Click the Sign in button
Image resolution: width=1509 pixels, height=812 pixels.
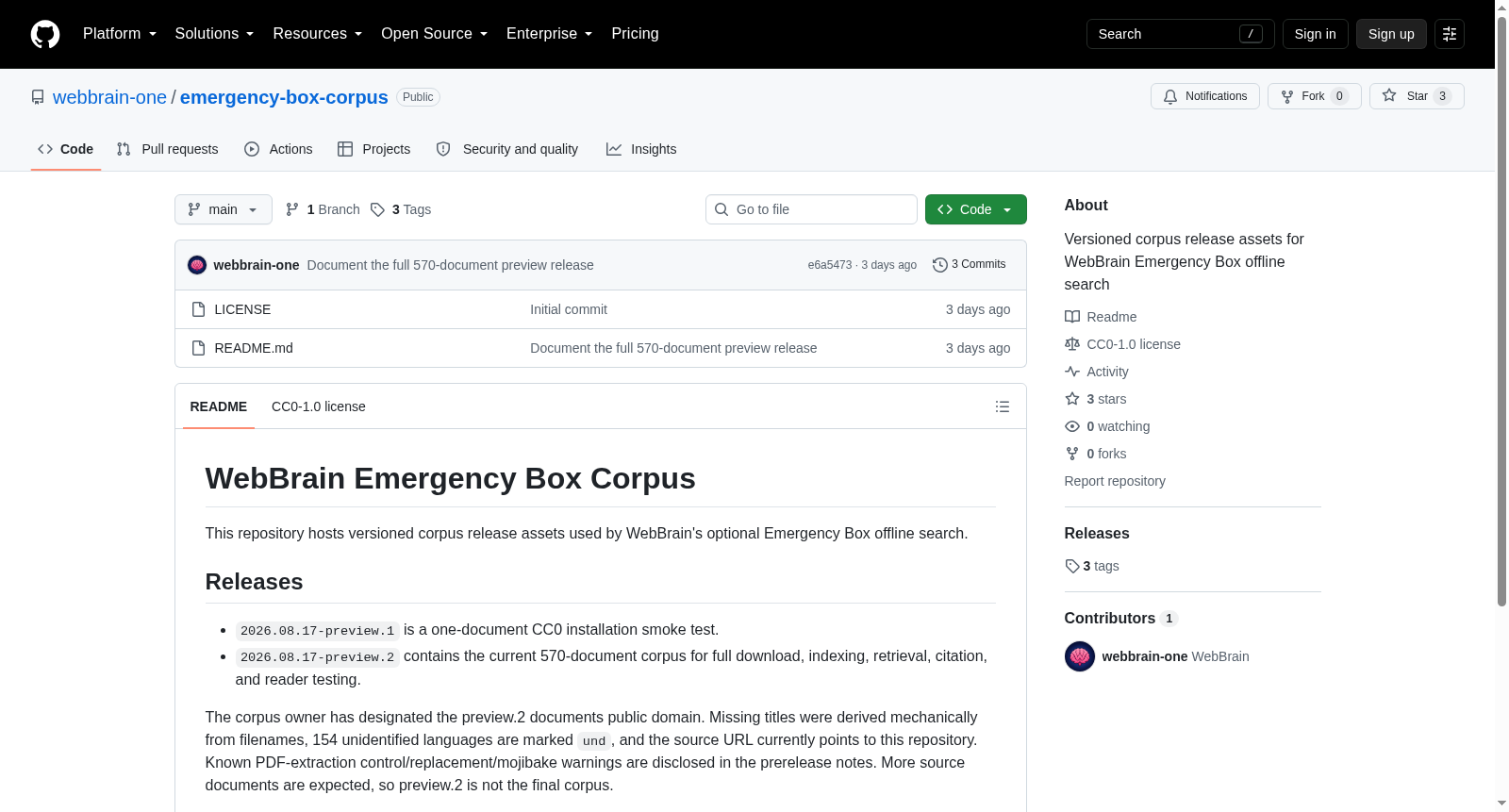point(1316,34)
